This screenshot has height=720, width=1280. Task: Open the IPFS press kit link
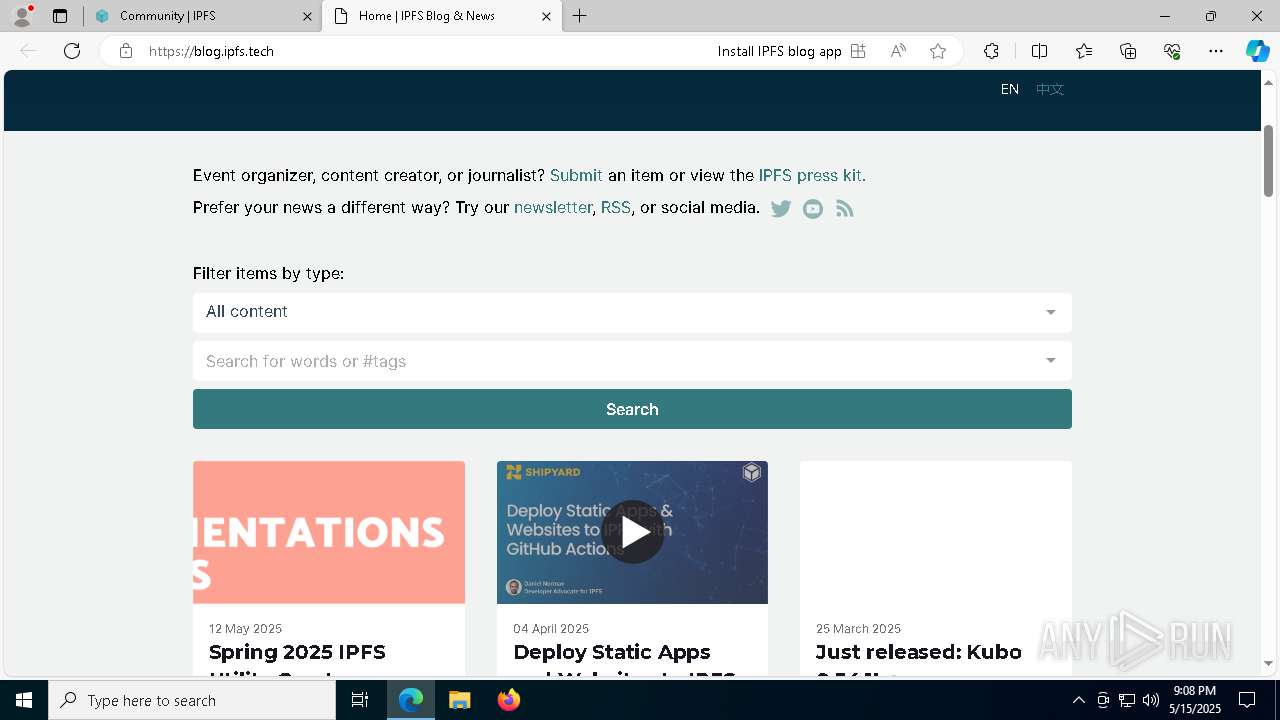click(x=810, y=175)
